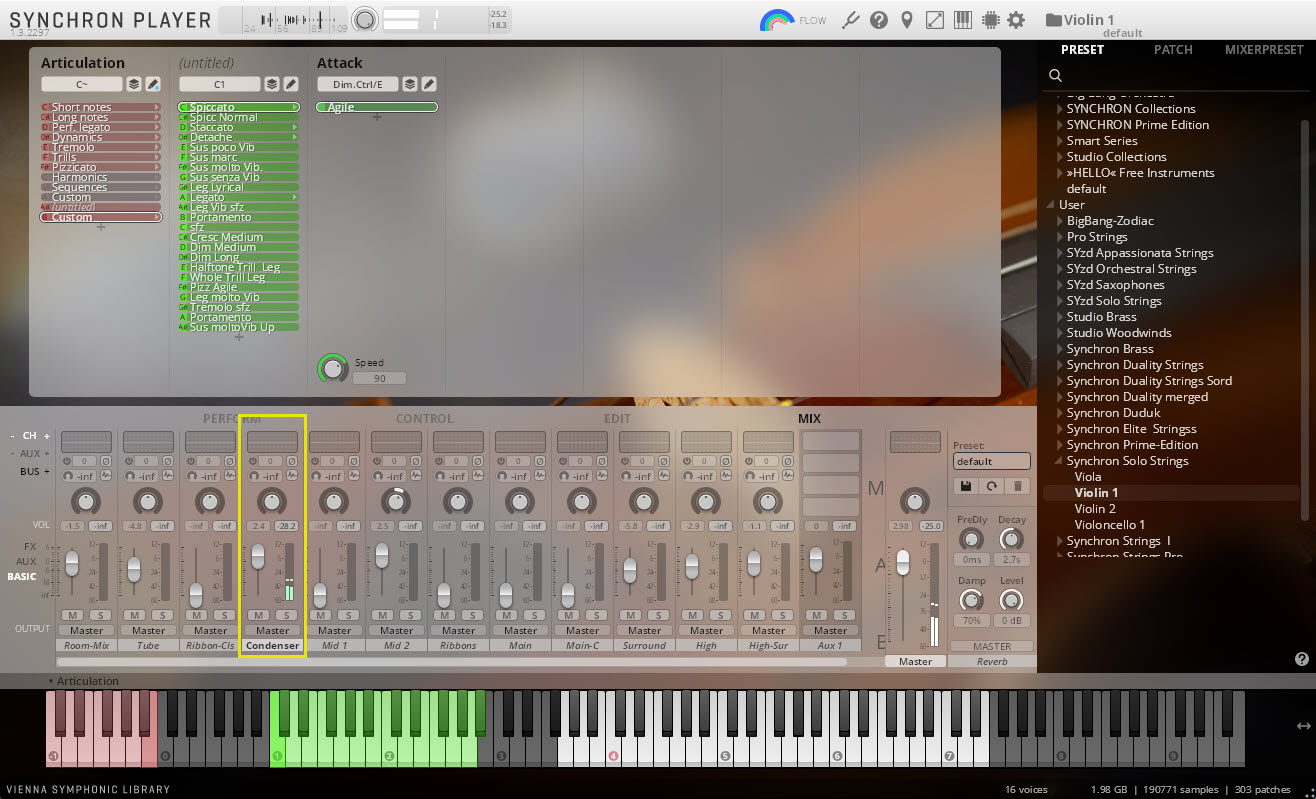The width and height of the screenshot is (1316, 799).
Task: Expand the Smart Series folder
Action: pos(1060,141)
